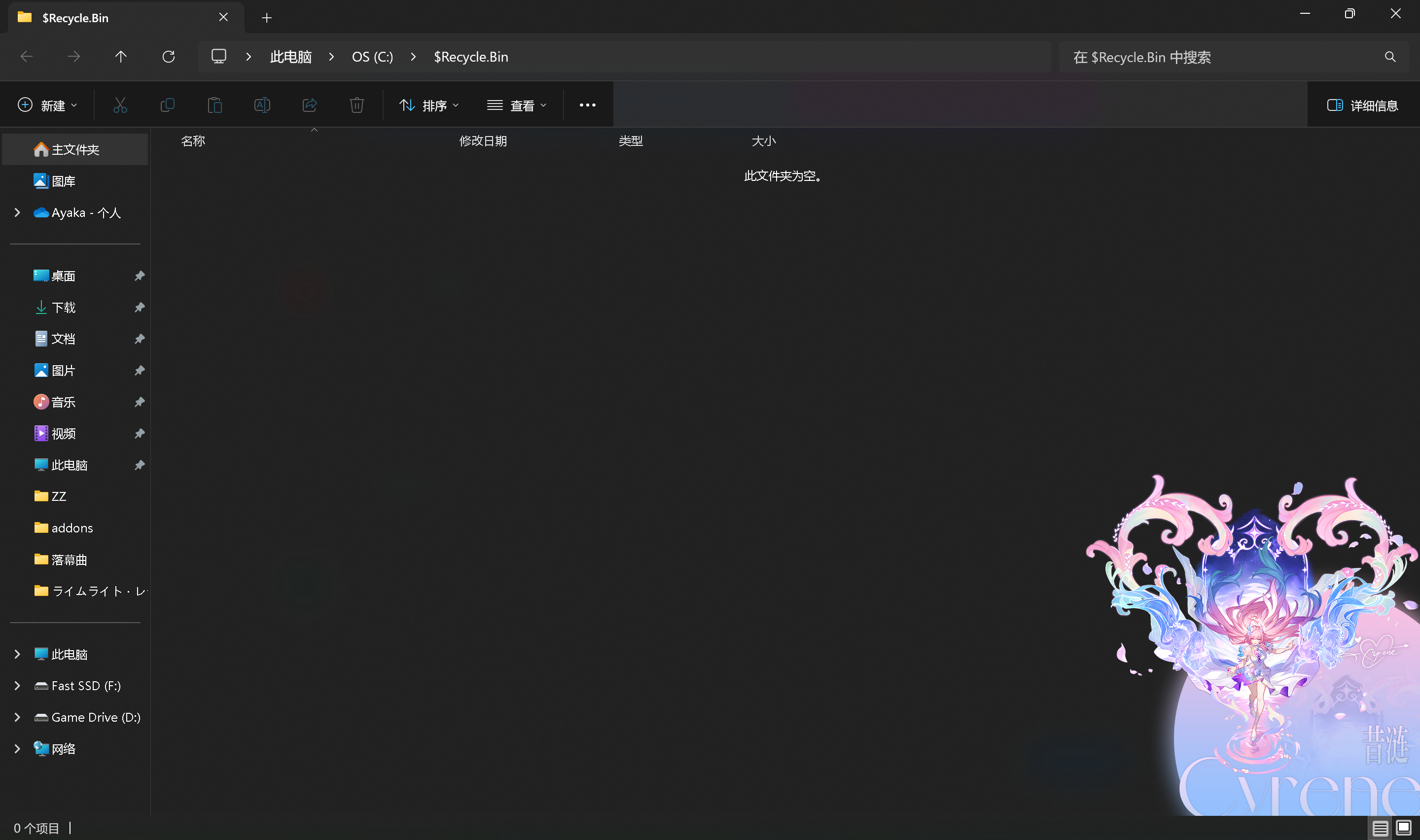Open the 落幕曲 folder in sidebar

click(x=75, y=560)
